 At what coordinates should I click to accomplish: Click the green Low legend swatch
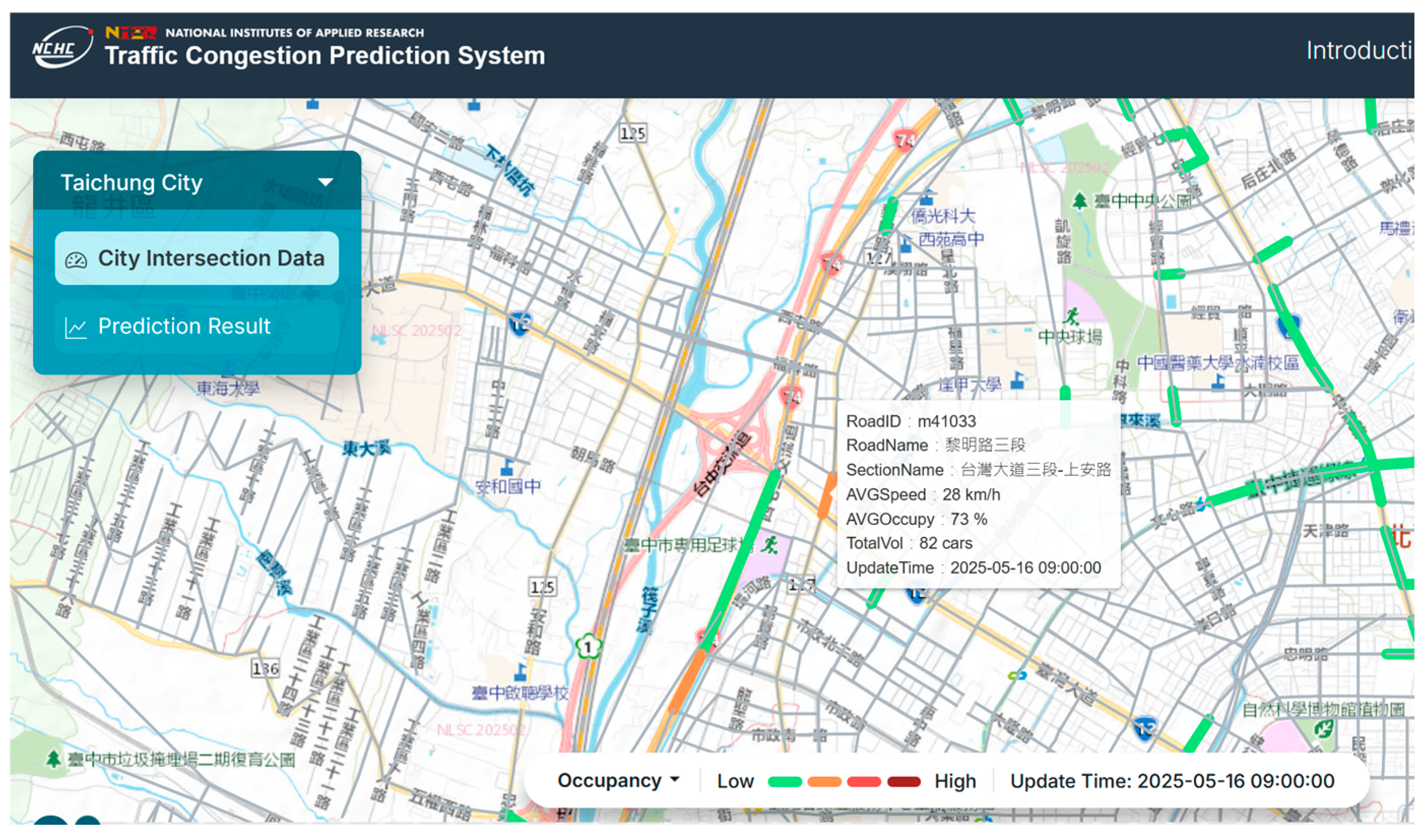(x=785, y=782)
